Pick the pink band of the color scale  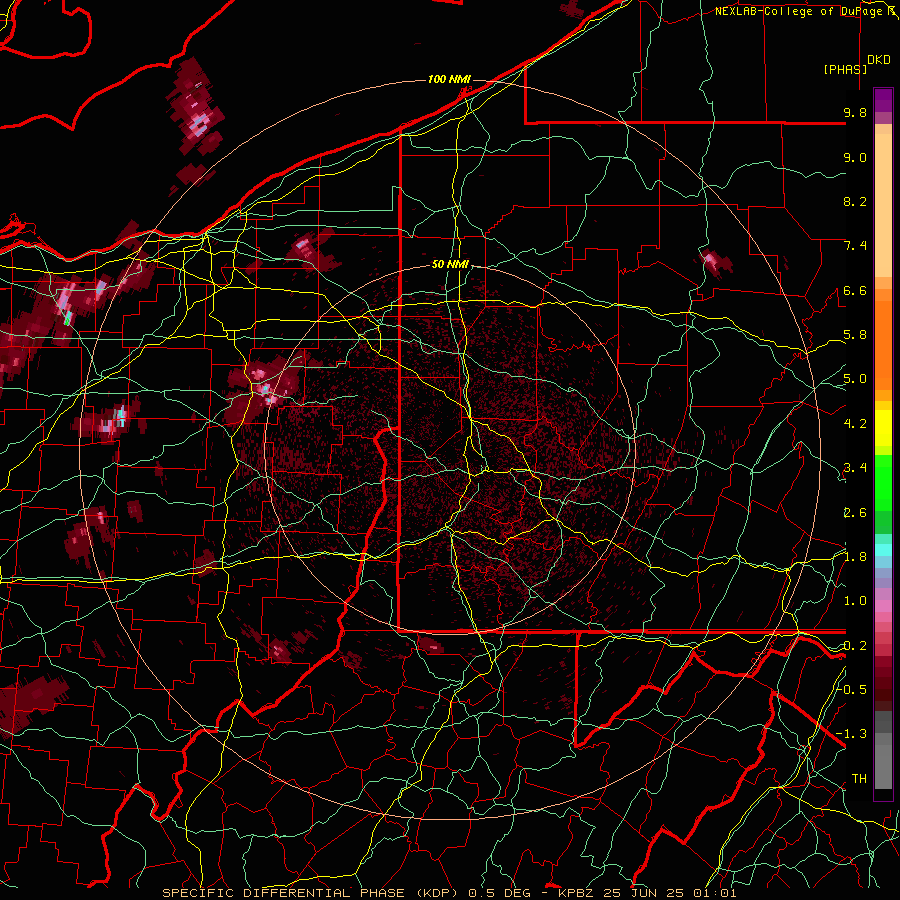click(x=883, y=606)
